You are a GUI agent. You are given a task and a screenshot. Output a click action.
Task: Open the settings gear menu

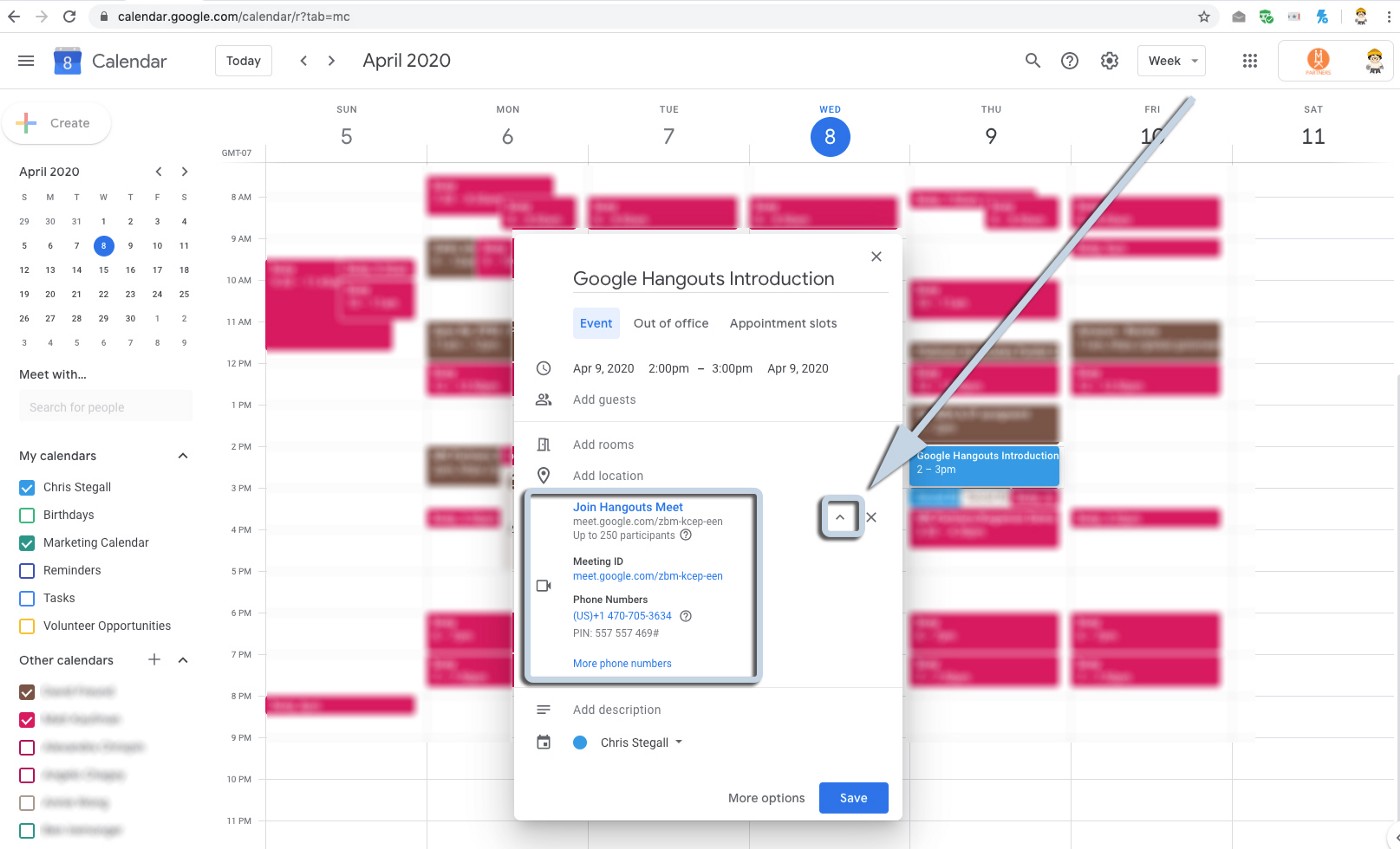[1109, 61]
